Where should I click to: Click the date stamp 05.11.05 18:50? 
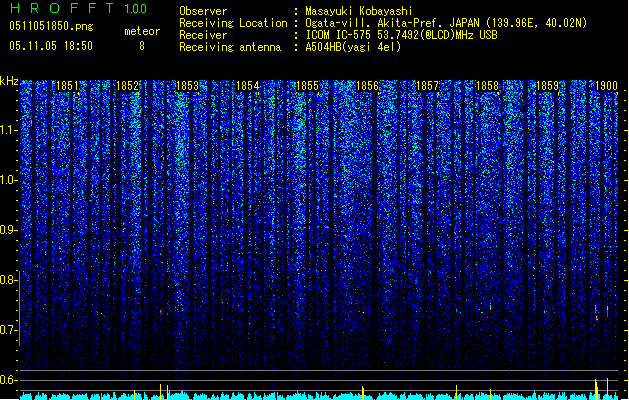point(51,46)
